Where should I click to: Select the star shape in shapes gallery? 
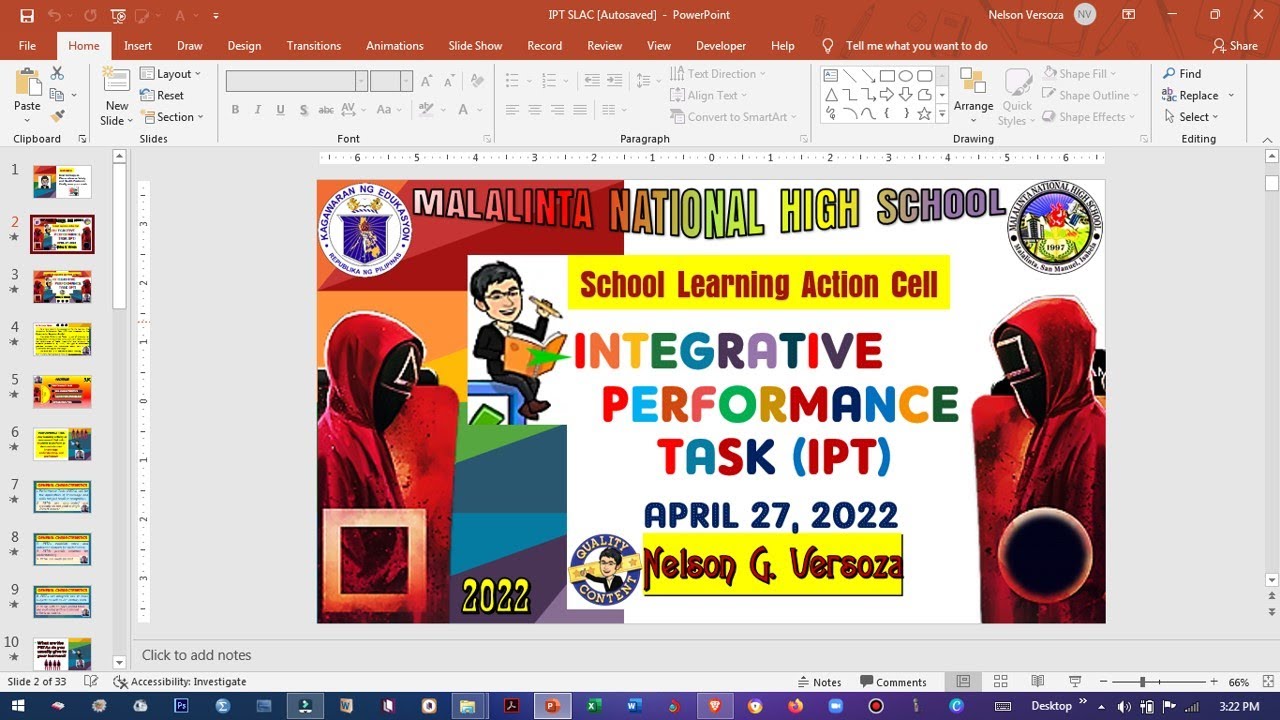point(924,114)
